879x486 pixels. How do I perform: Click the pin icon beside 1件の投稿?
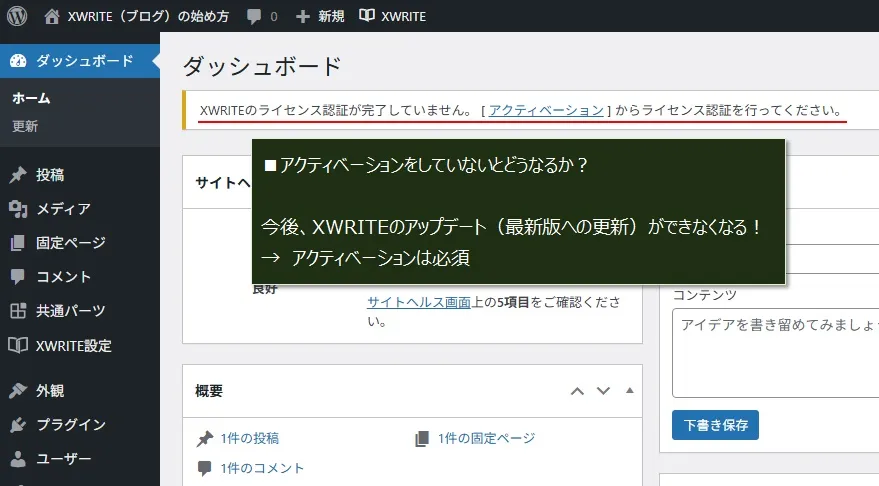click(205, 438)
